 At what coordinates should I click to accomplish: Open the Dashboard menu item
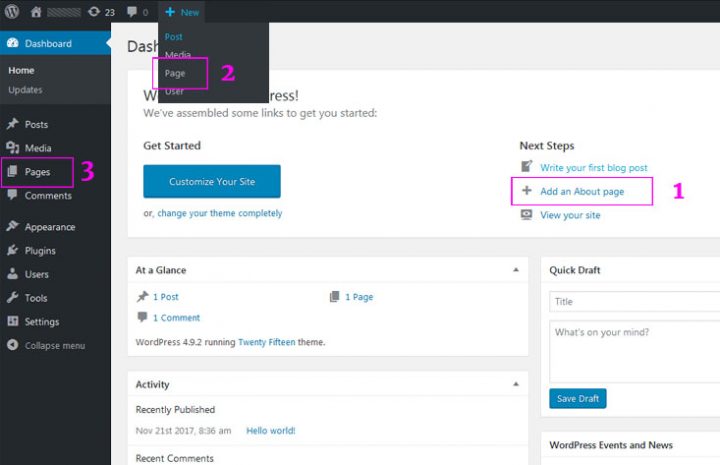55,43
